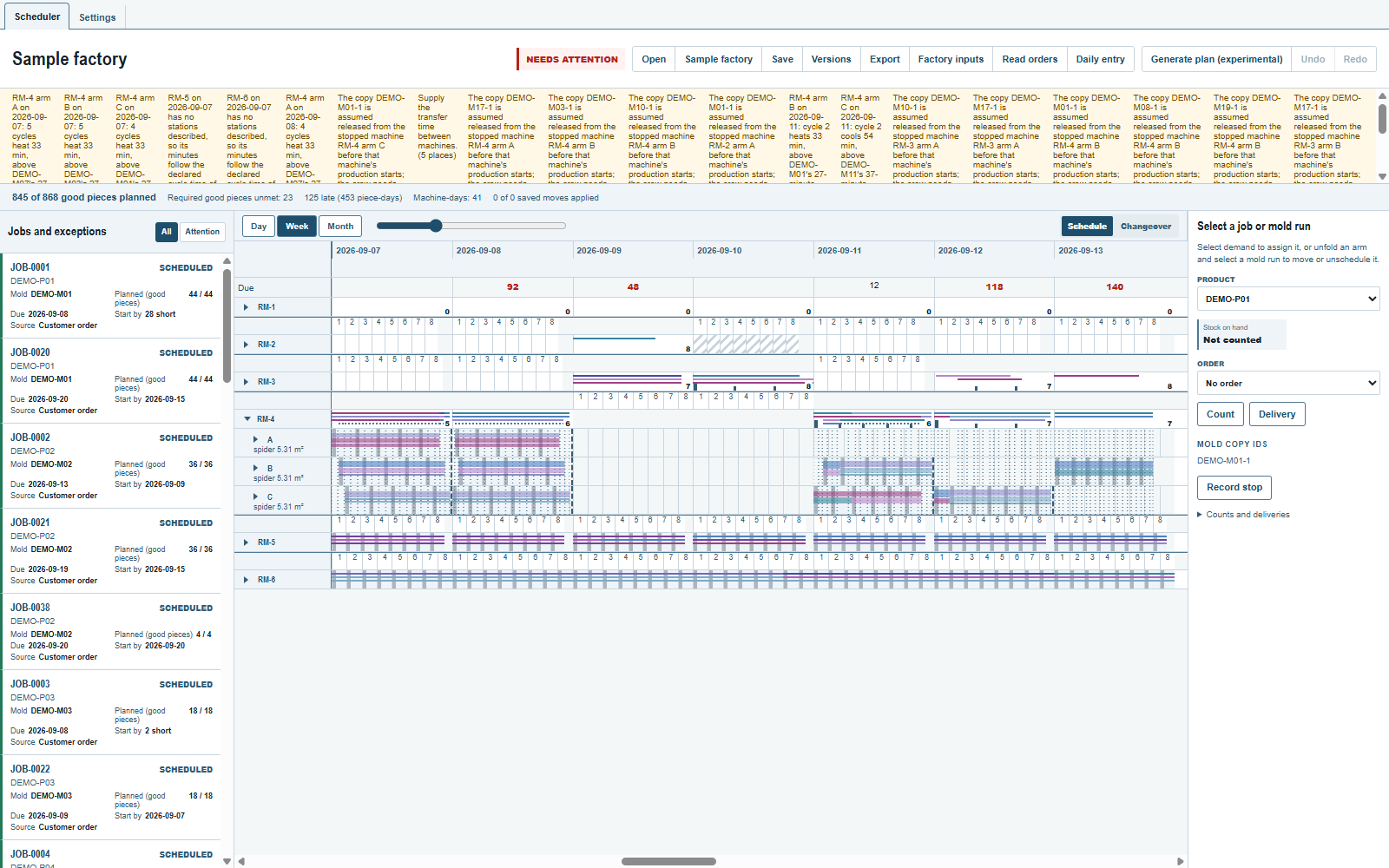Click the Count button

tap(1220, 414)
